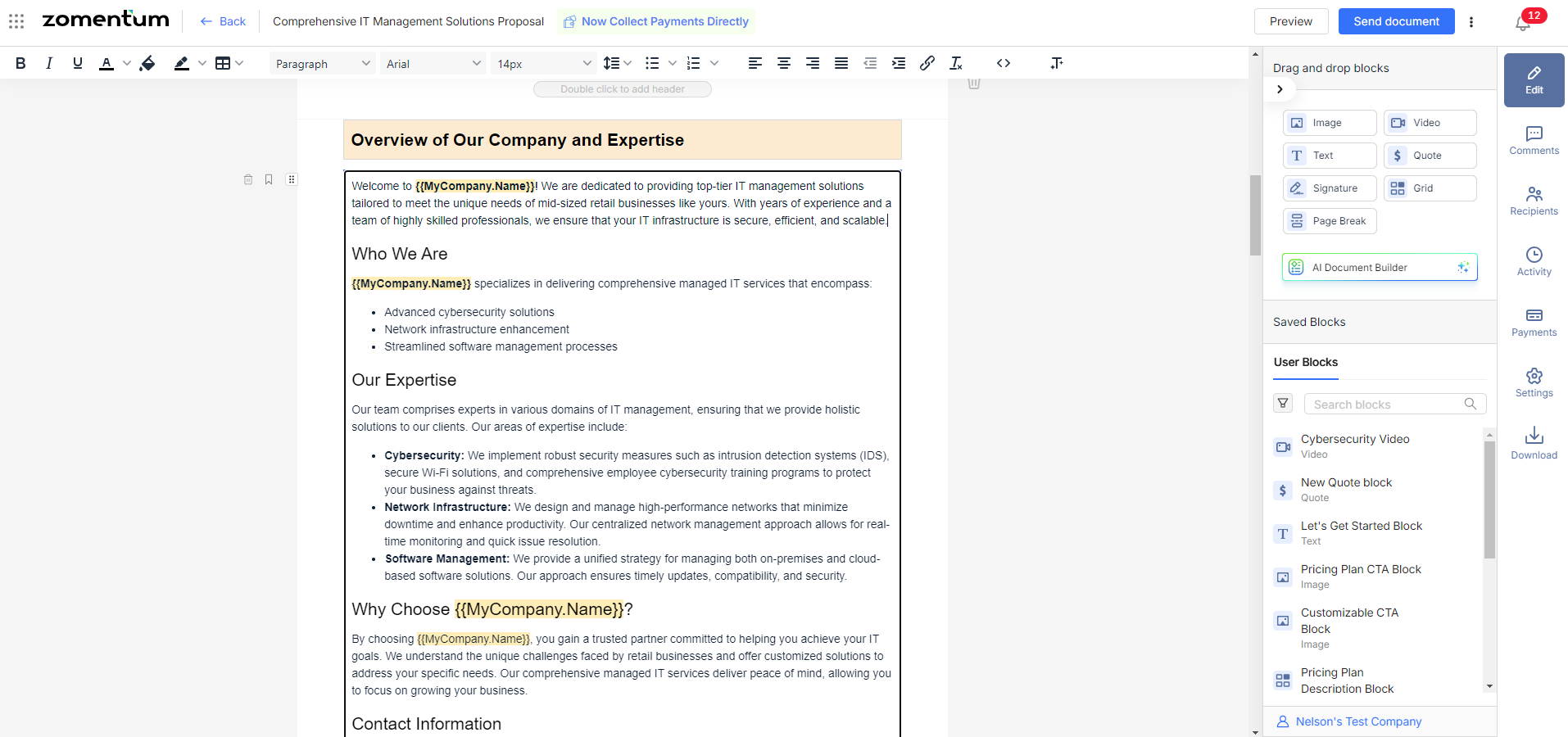Screen dimensions: 1568x737
Task: Insert bulleted list
Action: point(652,63)
